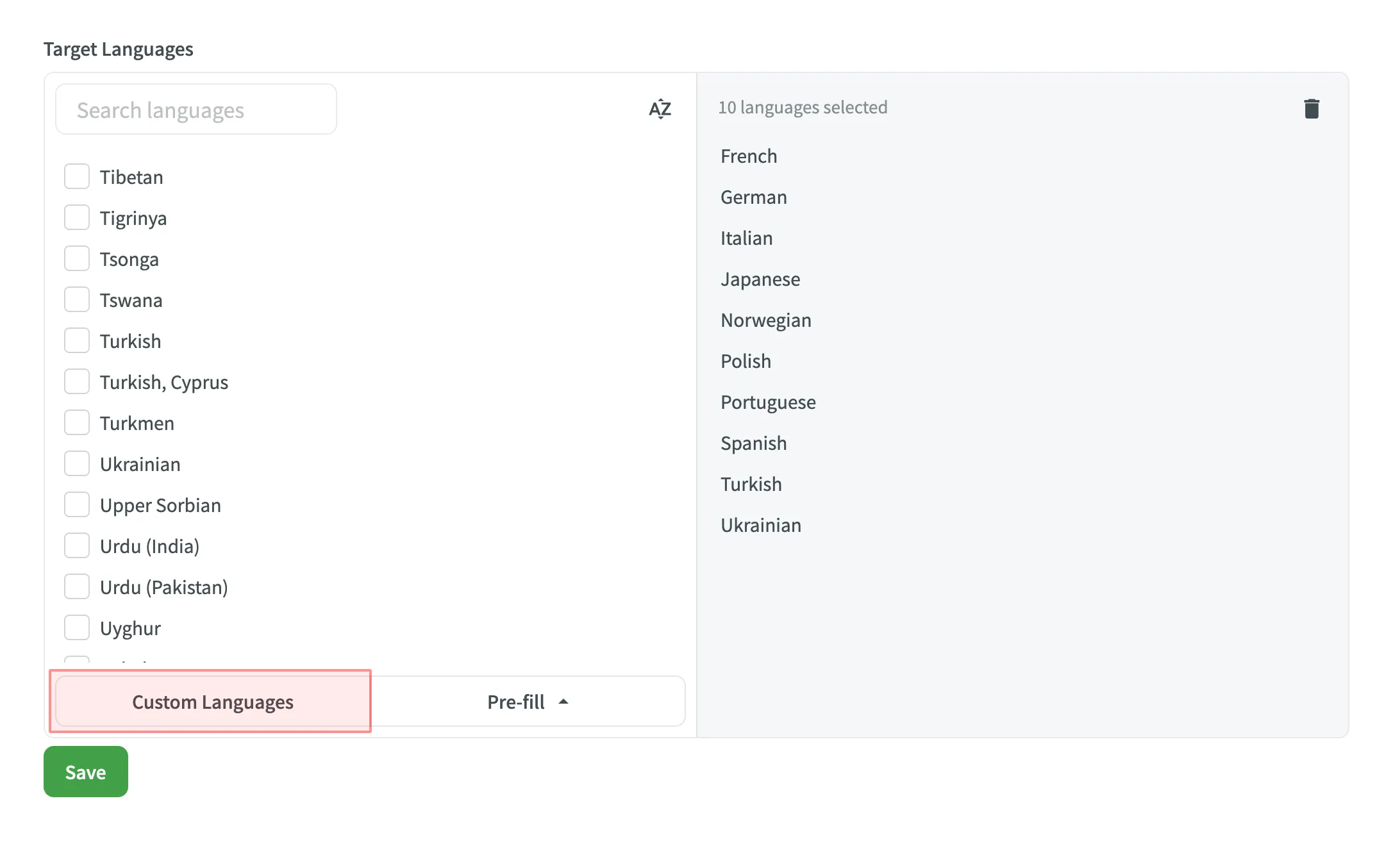Select the Tsonga checkbox
Viewport: 1400px width, 844px height.
coord(76,258)
